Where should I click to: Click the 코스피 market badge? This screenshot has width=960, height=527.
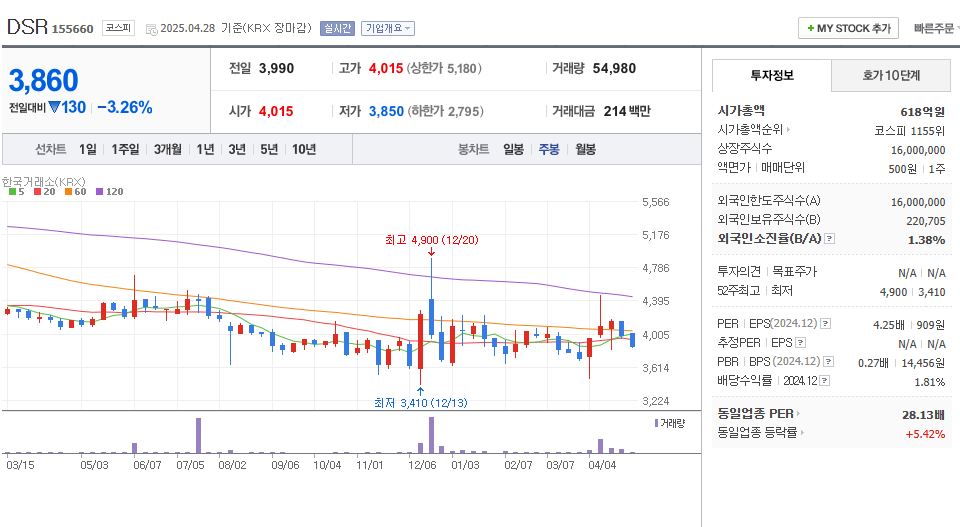point(118,28)
